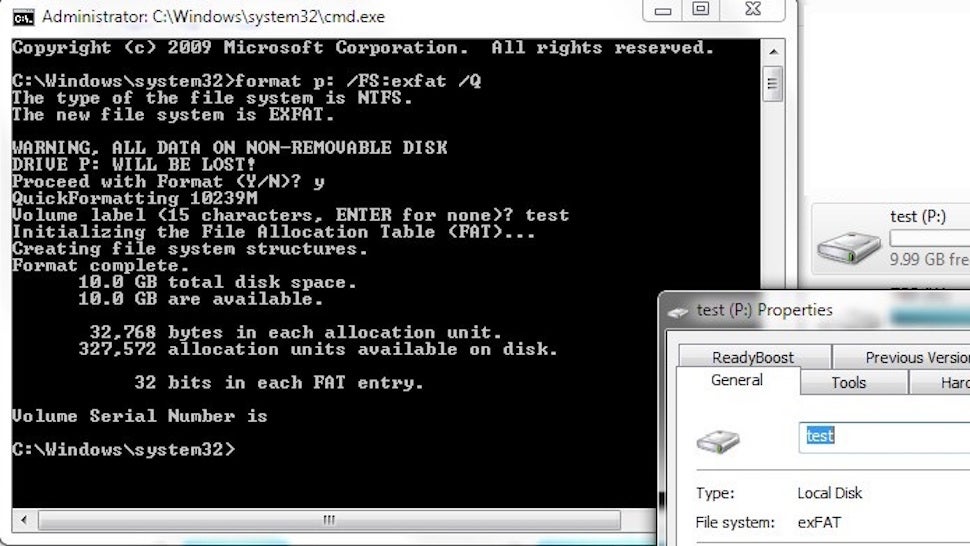This screenshot has width=970, height=546.
Task: Grab the vertical scrollbar thumb in console
Action: pos(773,83)
